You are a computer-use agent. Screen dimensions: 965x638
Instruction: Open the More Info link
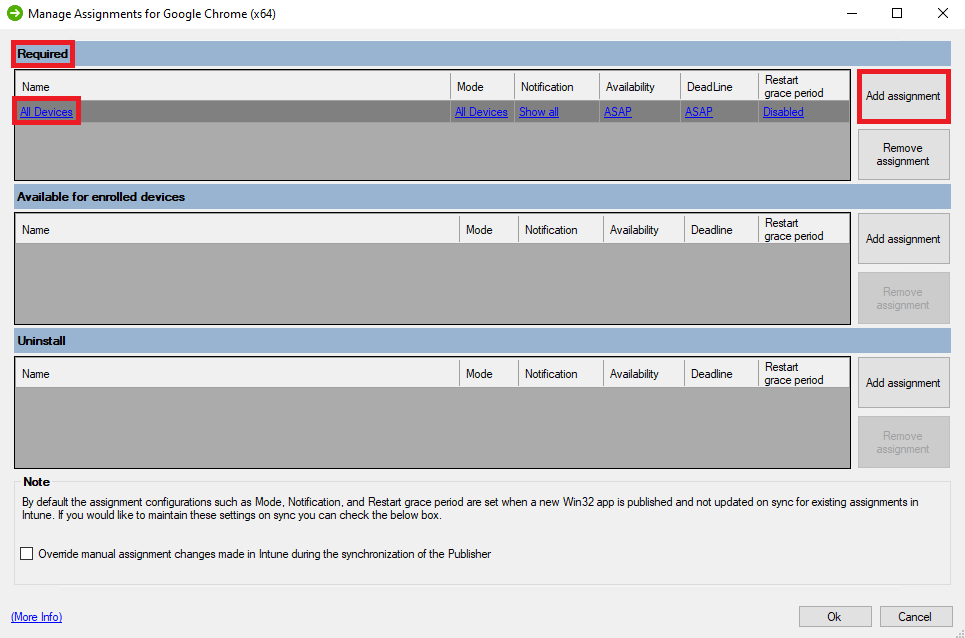(36, 616)
